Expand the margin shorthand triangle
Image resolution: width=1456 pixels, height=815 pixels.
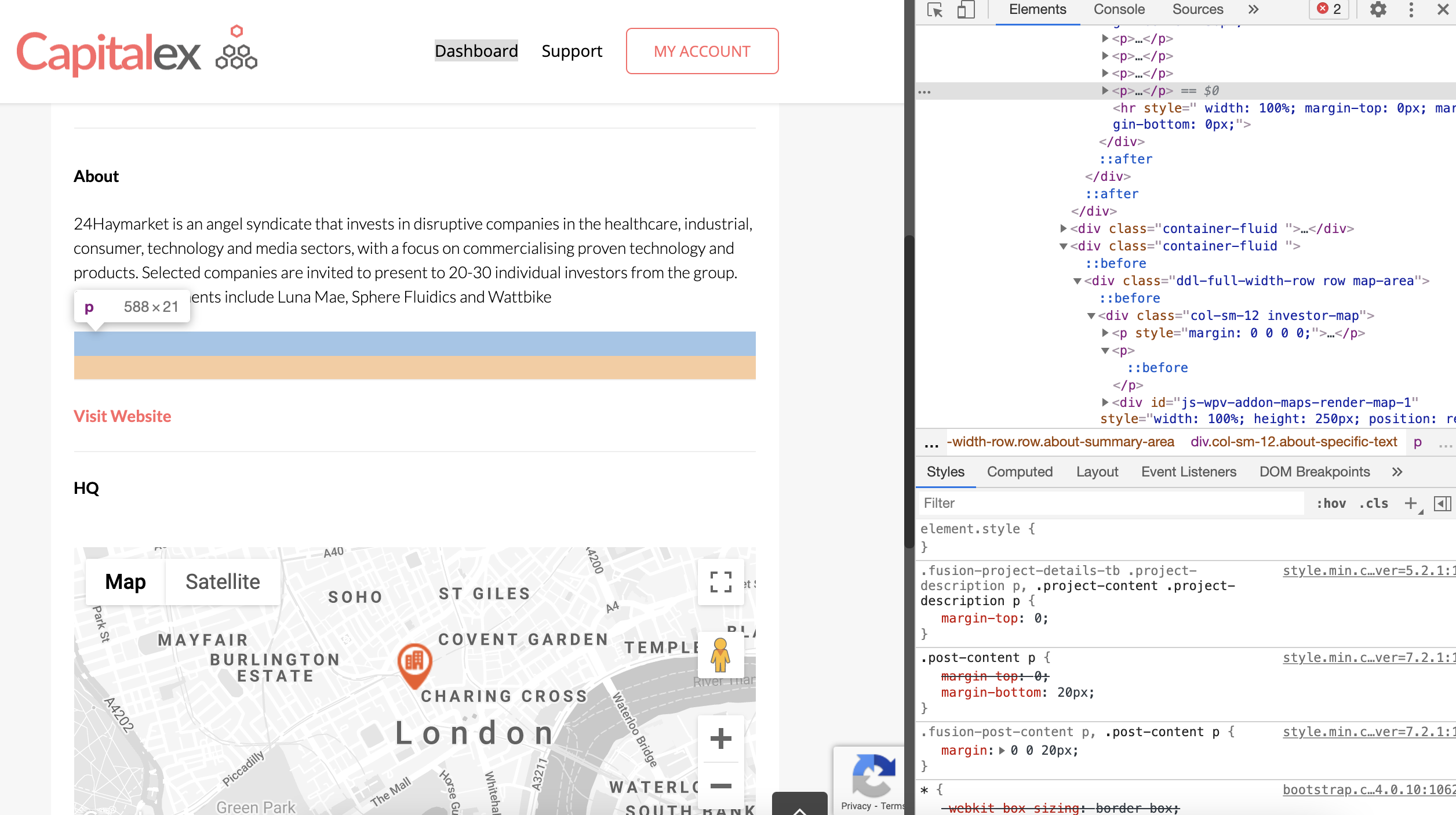tap(1002, 750)
